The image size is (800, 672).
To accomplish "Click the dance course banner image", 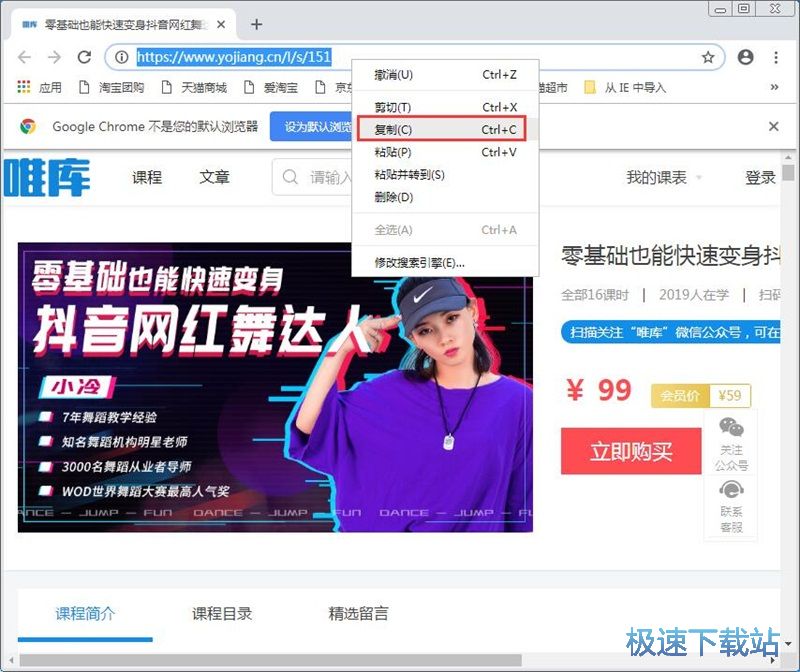I will point(276,387).
